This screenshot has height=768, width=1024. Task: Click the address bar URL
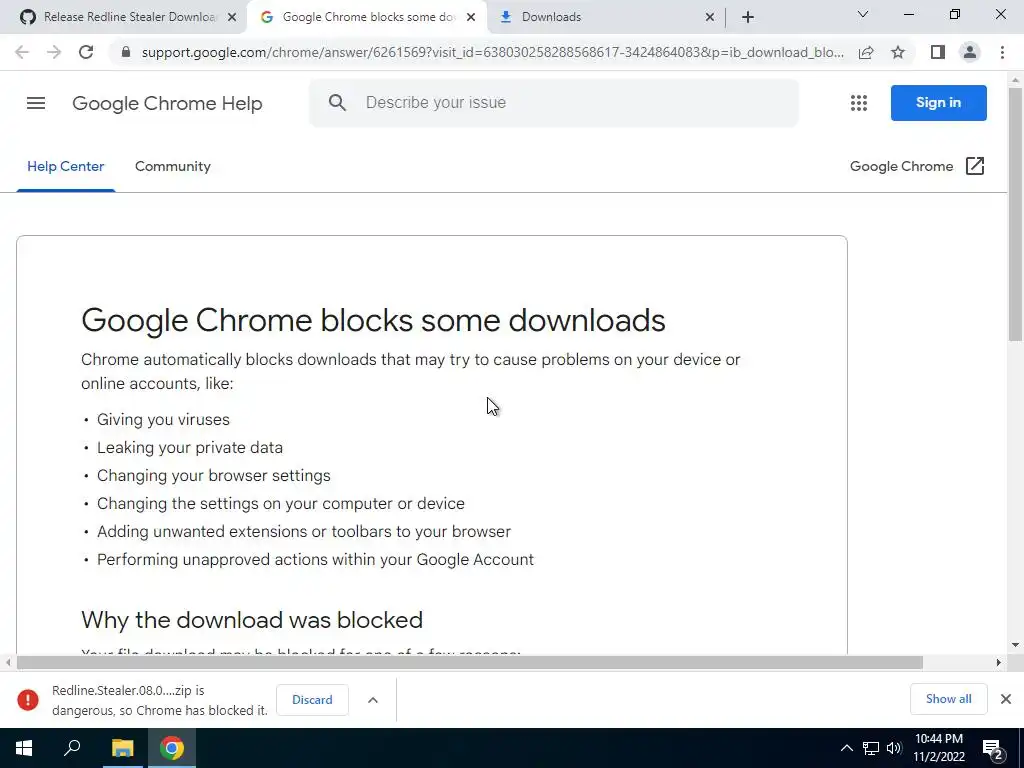click(x=492, y=52)
